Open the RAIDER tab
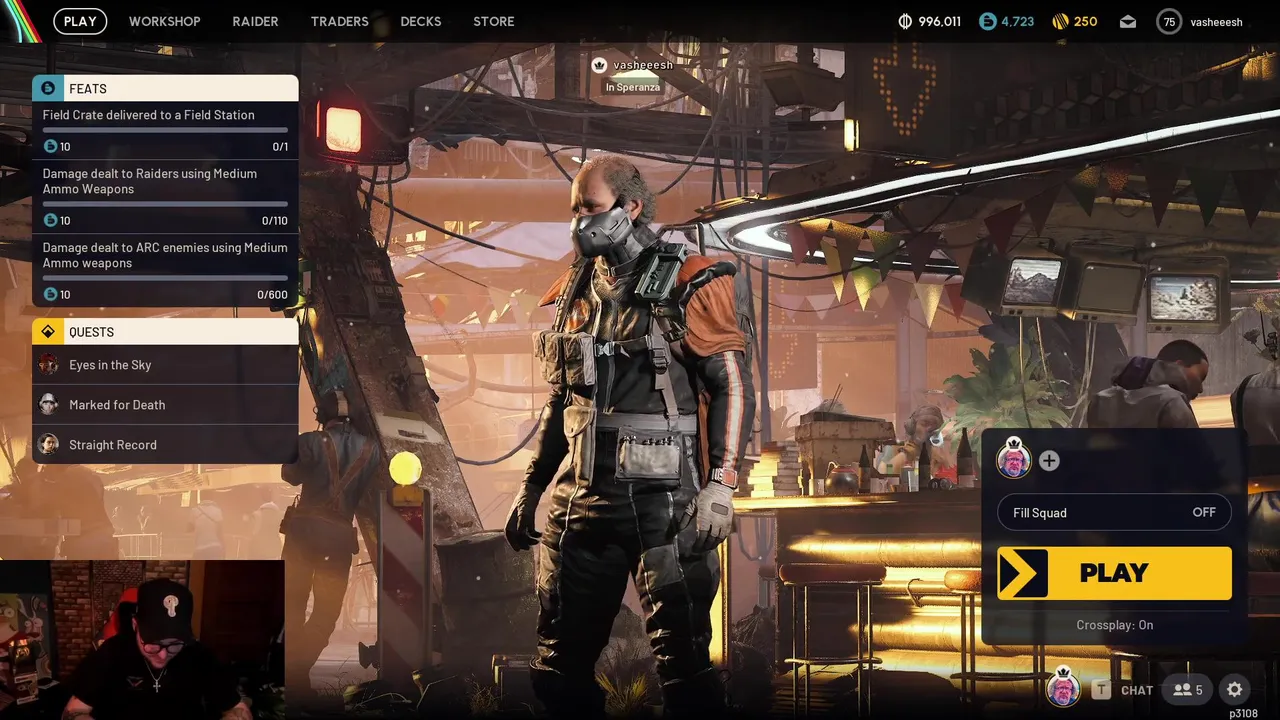The width and height of the screenshot is (1280, 720). click(x=255, y=21)
